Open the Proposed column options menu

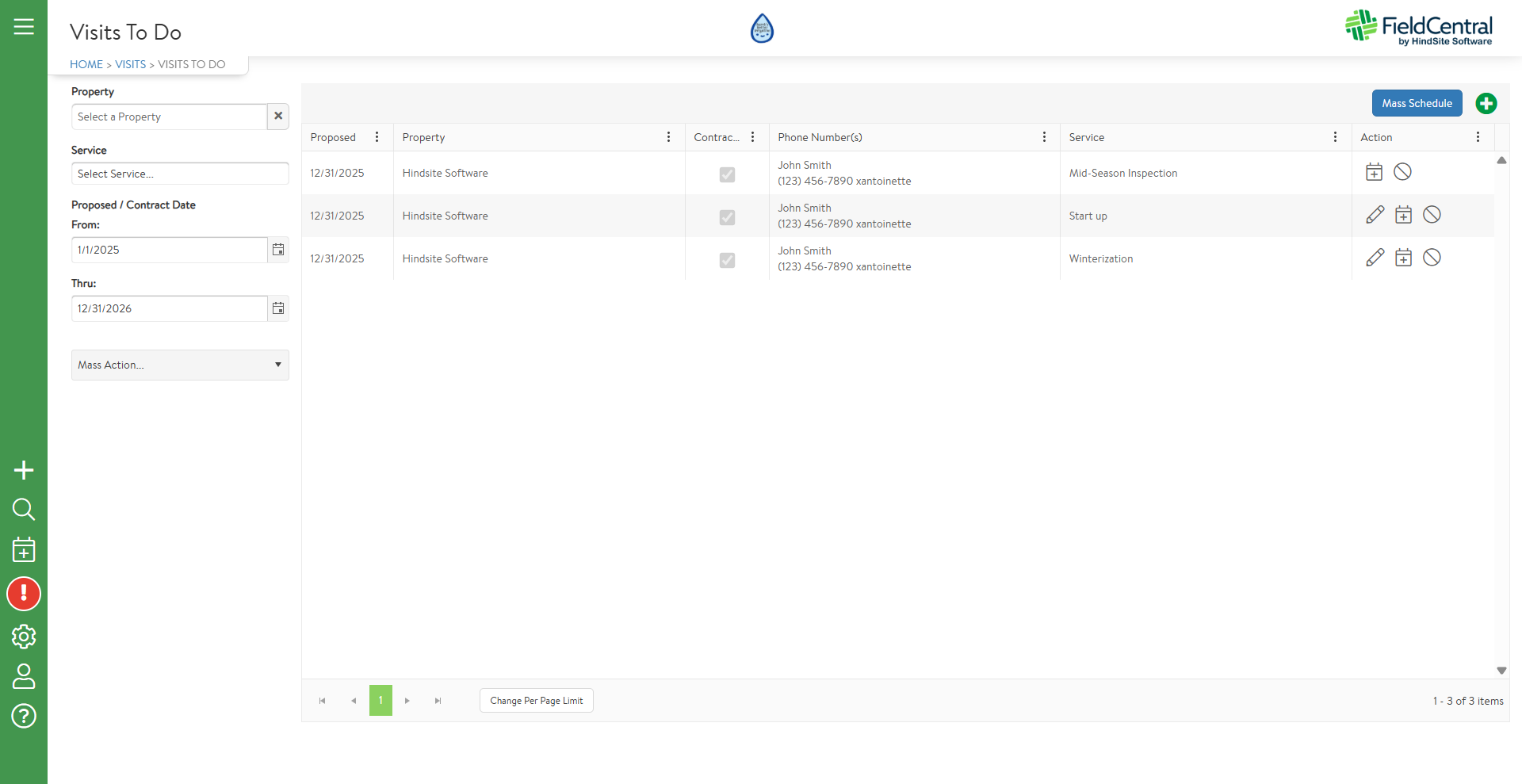coord(377,137)
